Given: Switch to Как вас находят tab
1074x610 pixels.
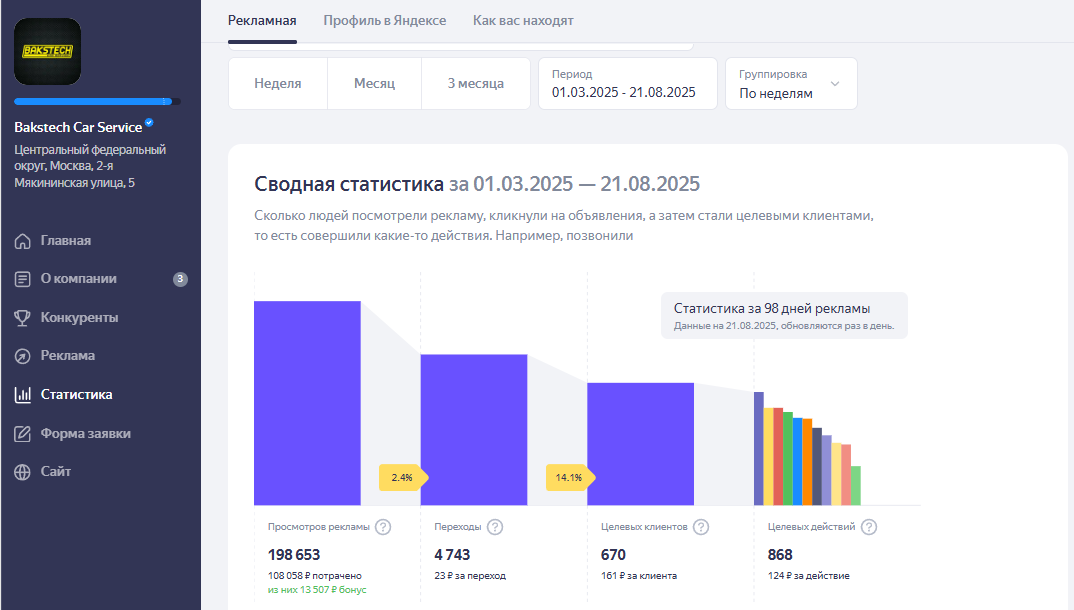Looking at the screenshot, I should 523,21.
